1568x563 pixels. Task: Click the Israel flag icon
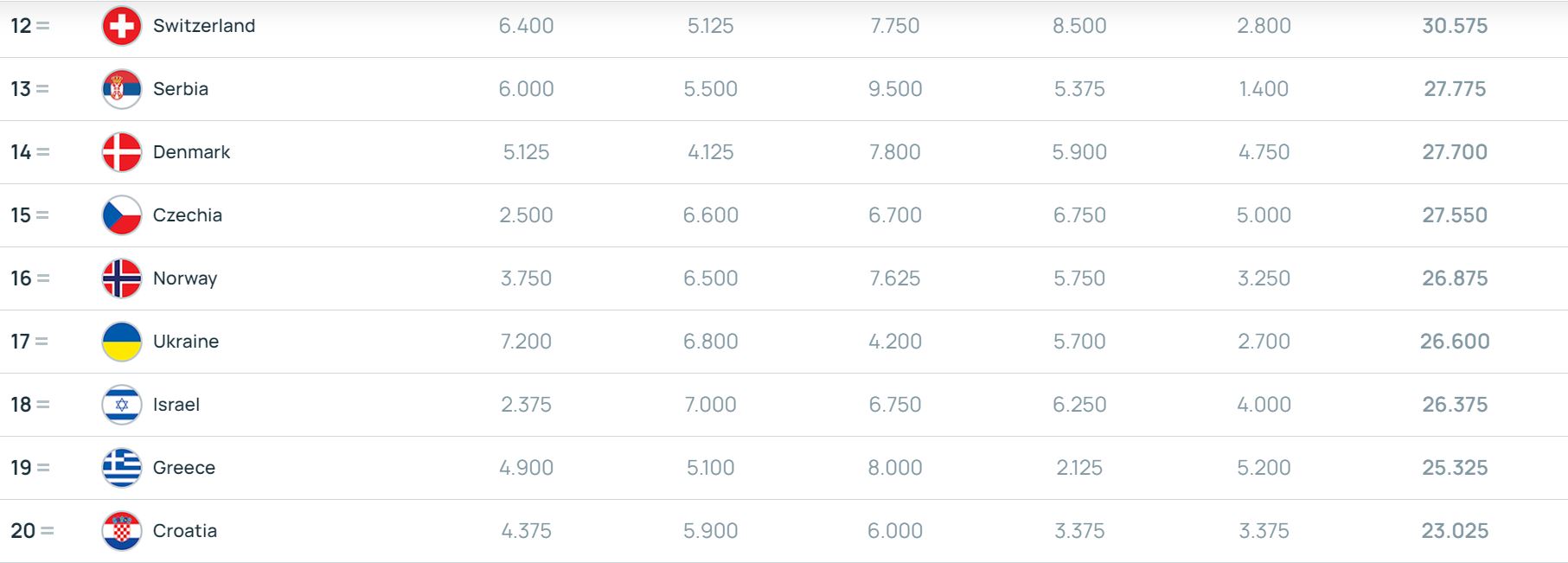click(x=122, y=405)
